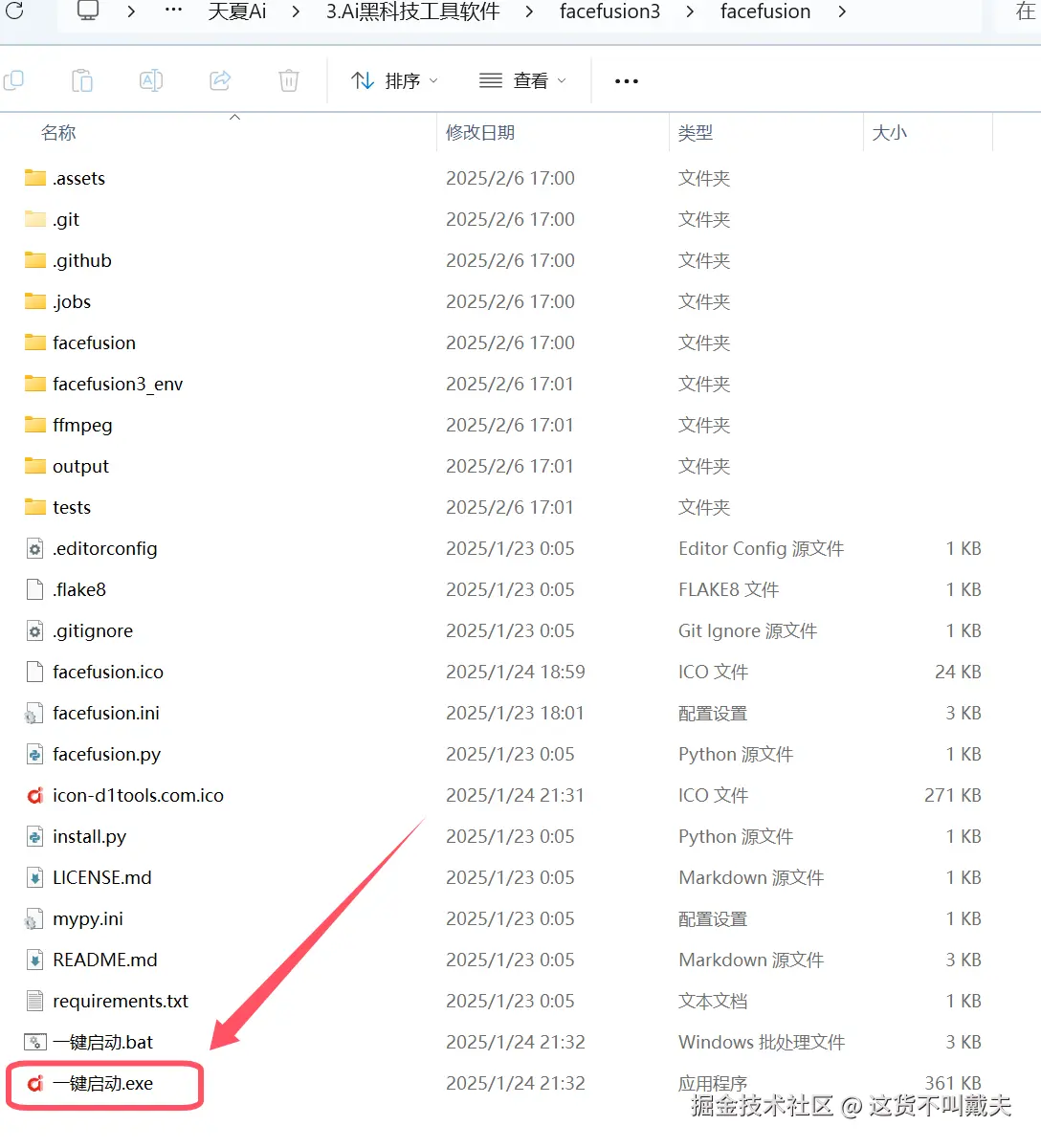1041x1148 pixels.
Task: Click the facefusion.ini config icon
Action: click(34, 714)
